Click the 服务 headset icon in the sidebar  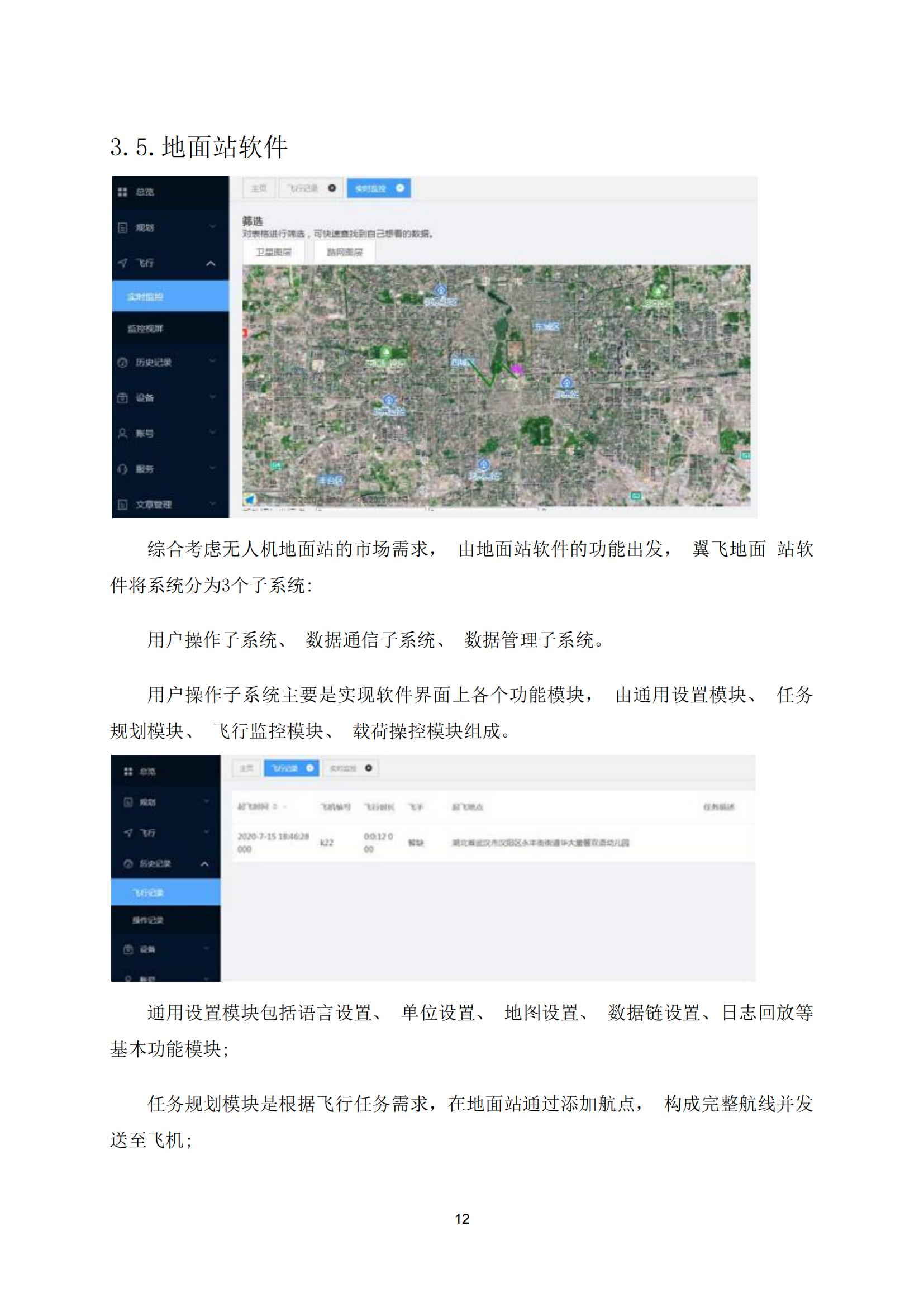(x=122, y=469)
